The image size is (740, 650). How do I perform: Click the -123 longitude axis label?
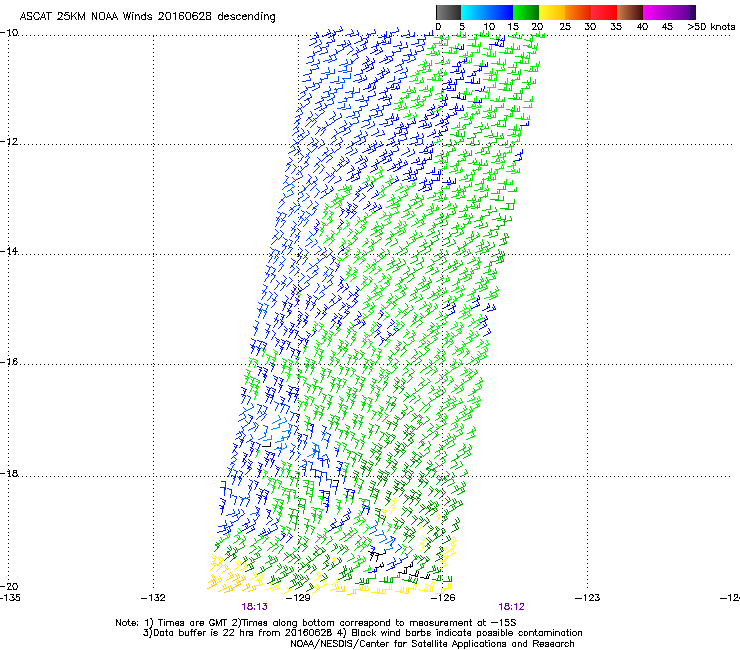pyautogui.click(x=588, y=598)
